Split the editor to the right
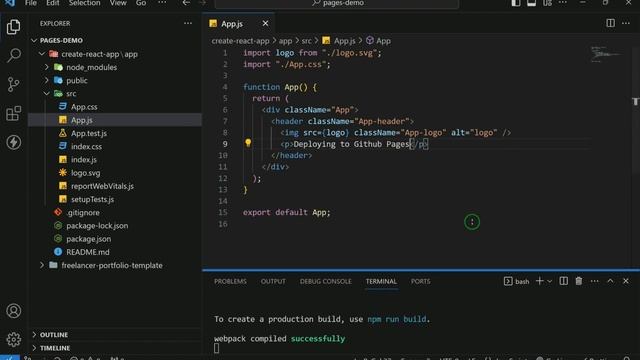Image resolution: width=640 pixels, height=360 pixels. (610, 23)
